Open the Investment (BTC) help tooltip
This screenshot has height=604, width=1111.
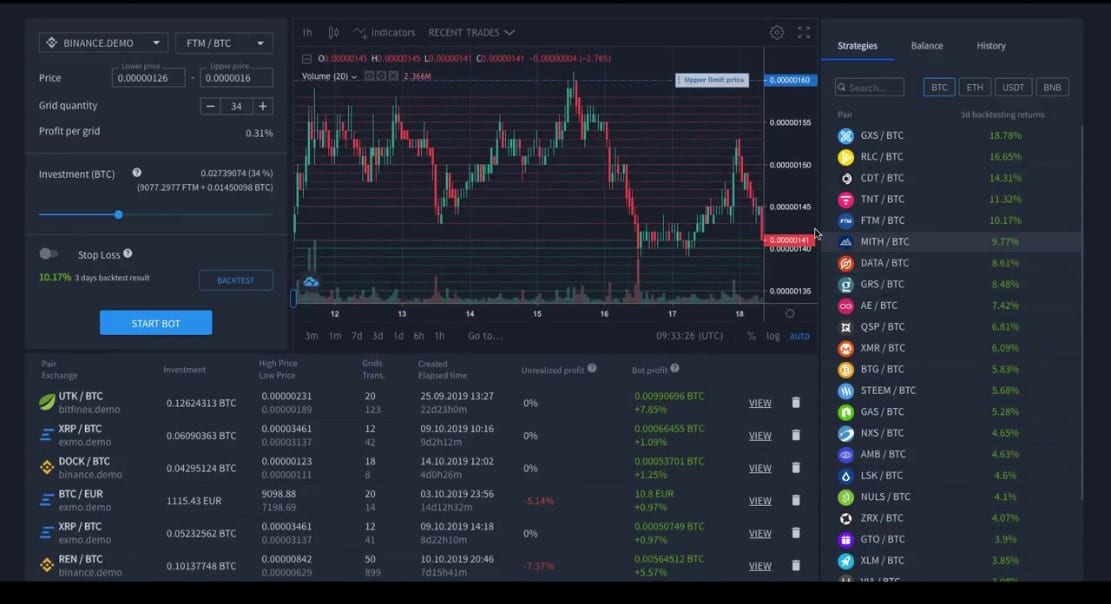tap(137, 173)
